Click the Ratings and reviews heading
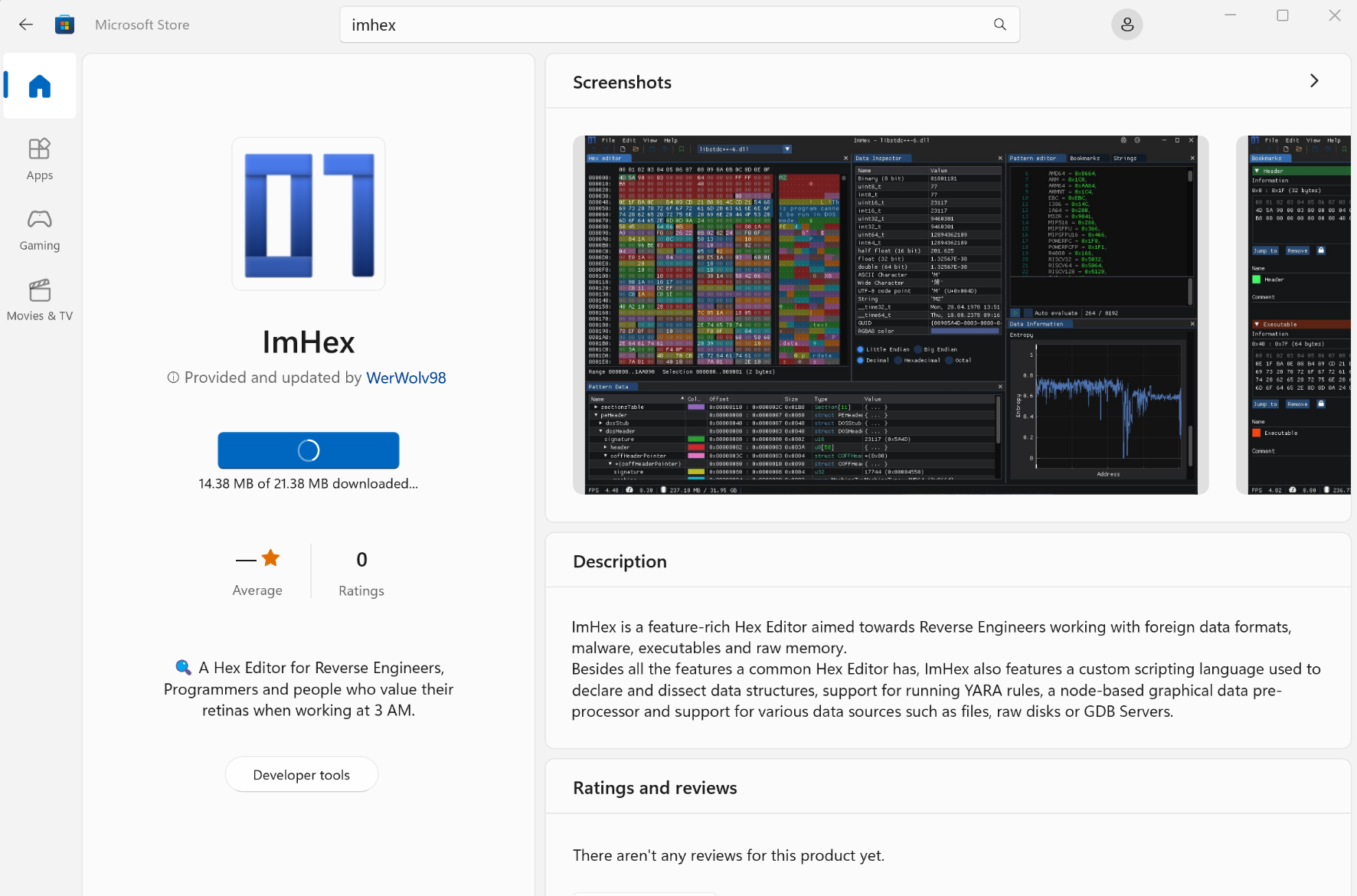 point(655,788)
